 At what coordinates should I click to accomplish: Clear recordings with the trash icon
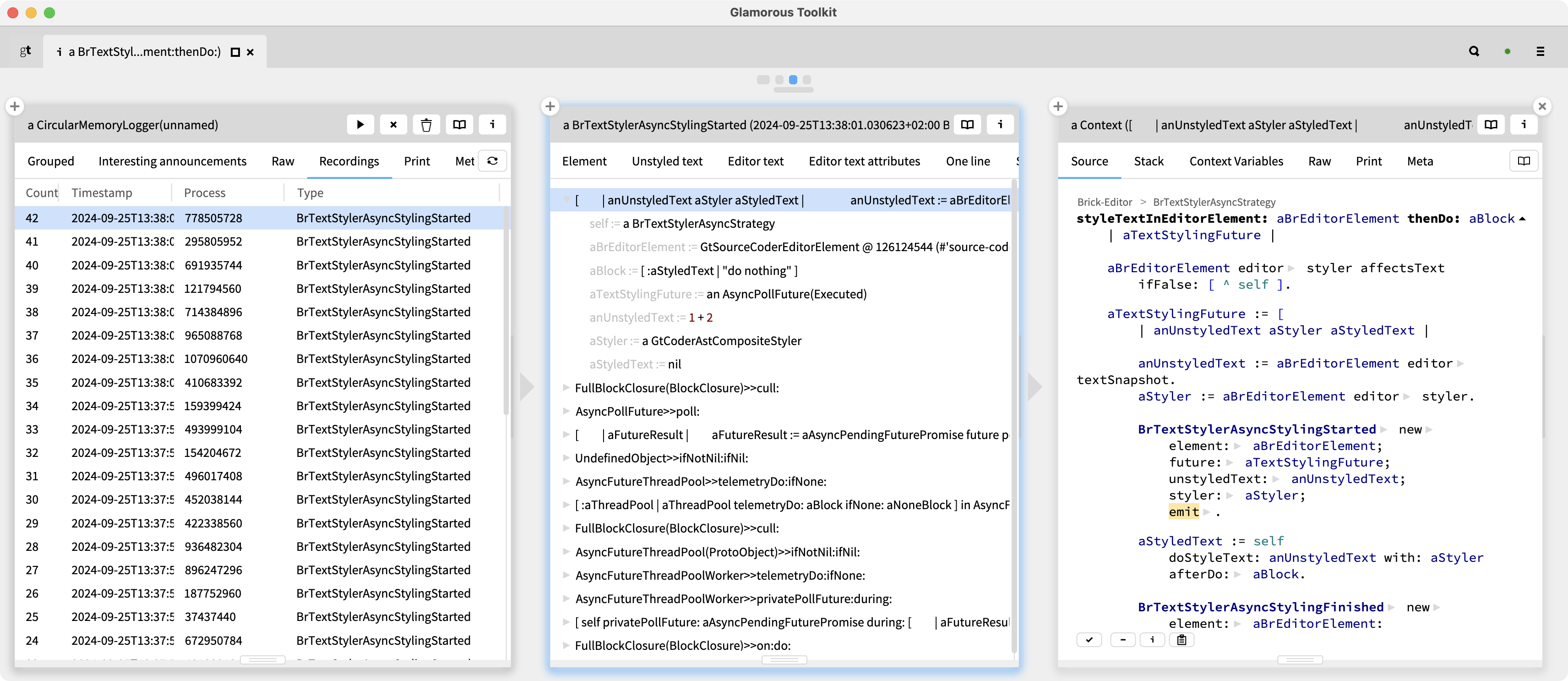tap(426, 125)
